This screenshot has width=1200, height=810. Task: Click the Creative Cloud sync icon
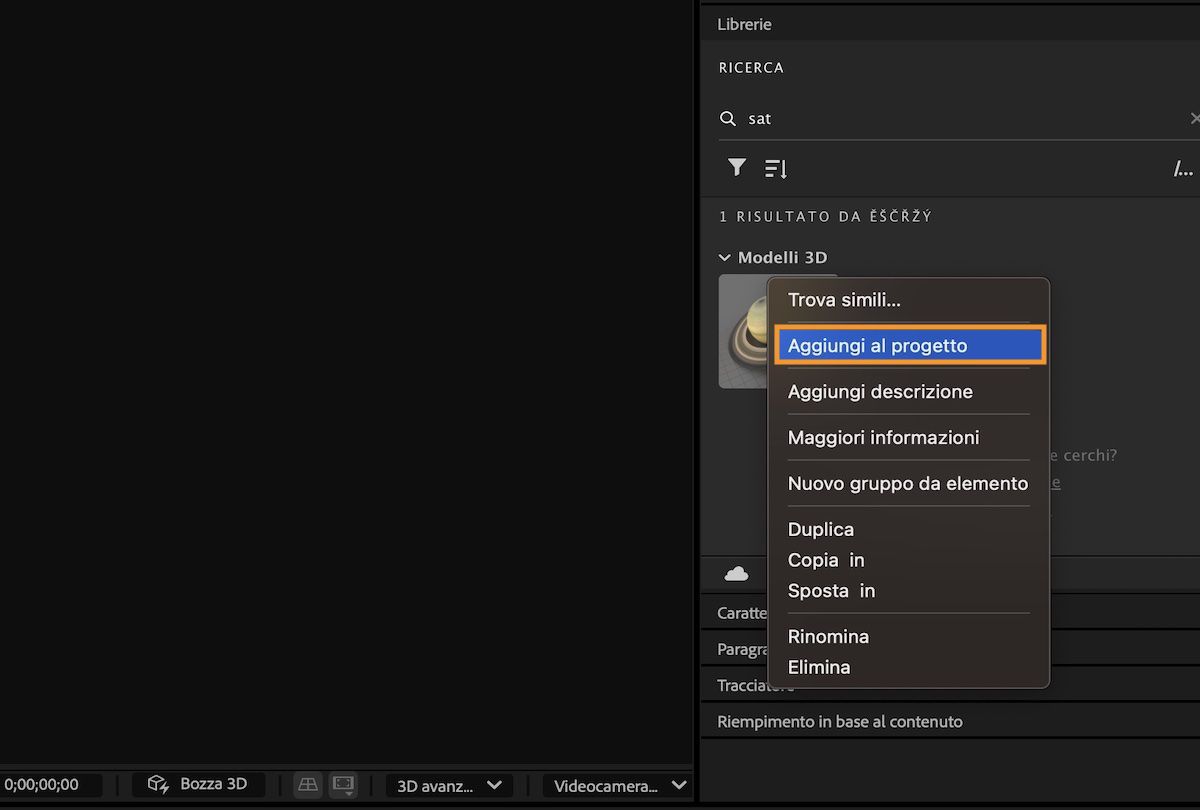(x=736, y=574)
